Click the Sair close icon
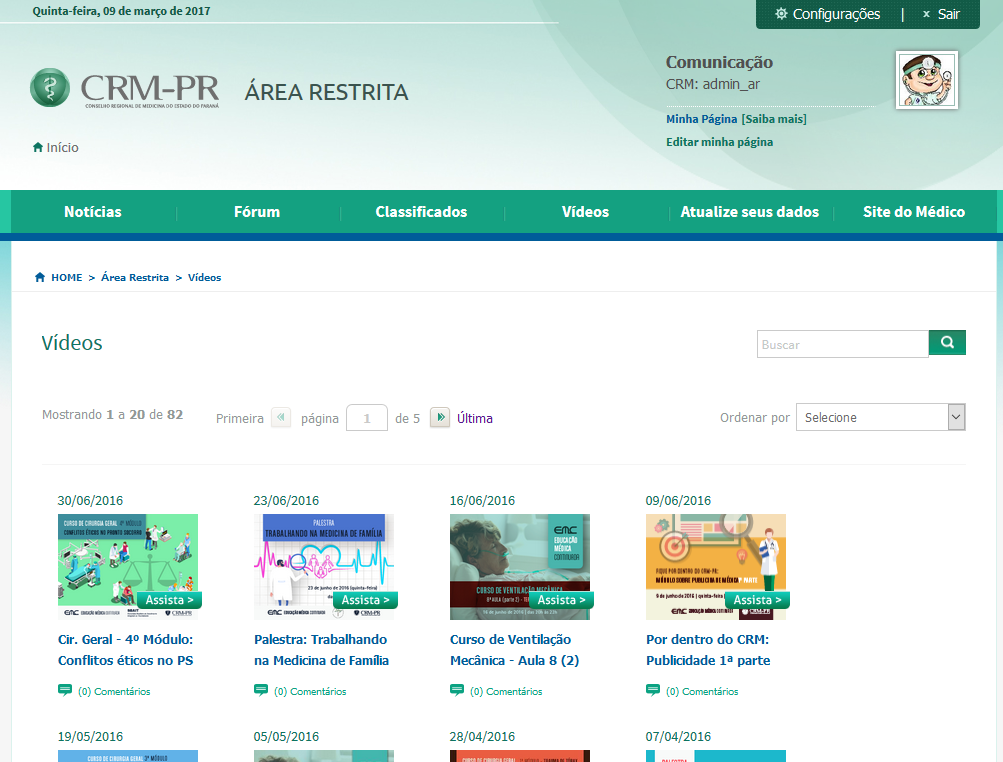Viewport: 1003px width, 762px height. [x=926, y=14]
